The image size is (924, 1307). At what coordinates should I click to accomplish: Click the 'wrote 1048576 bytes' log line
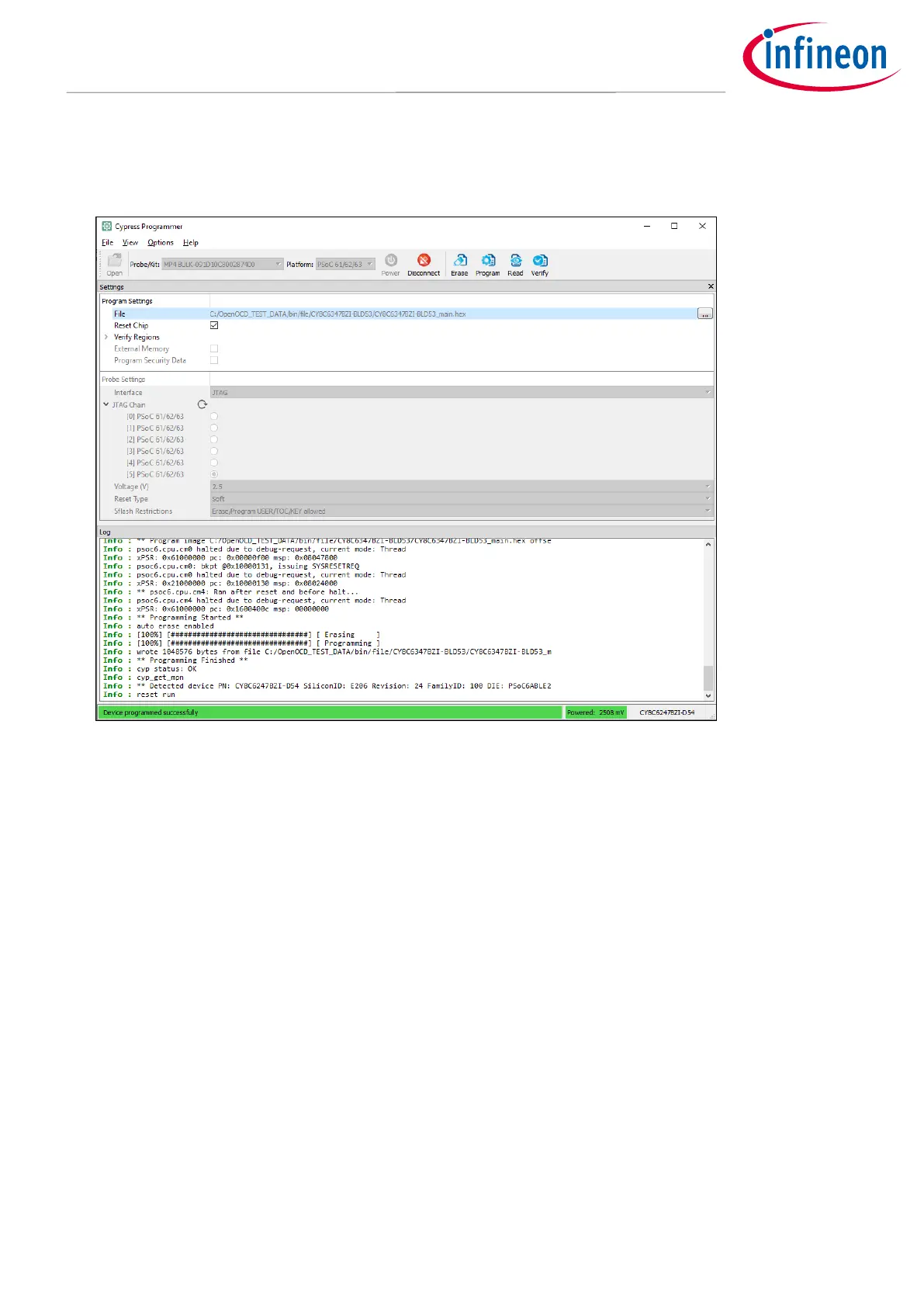(327, 652)
